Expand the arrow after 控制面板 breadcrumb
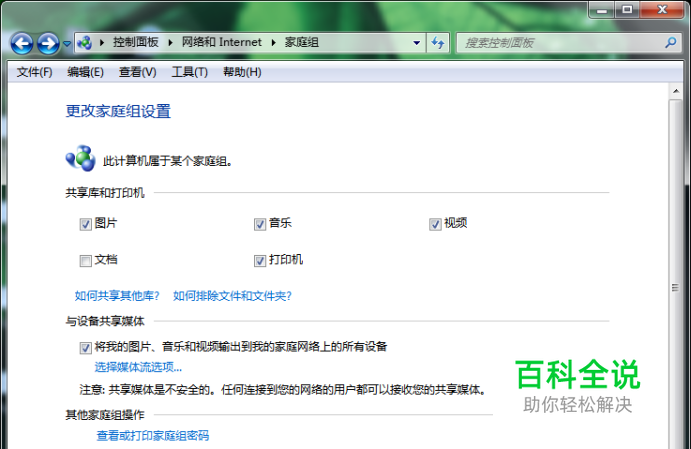Viewport: 691px width, 449px height. [x=171, y=43]
